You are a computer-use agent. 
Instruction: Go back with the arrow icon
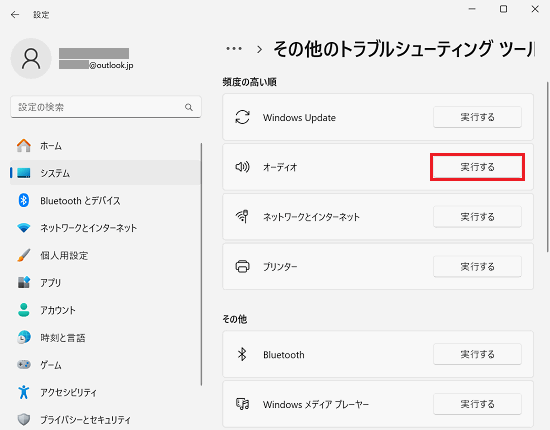[x=15, y=14]
